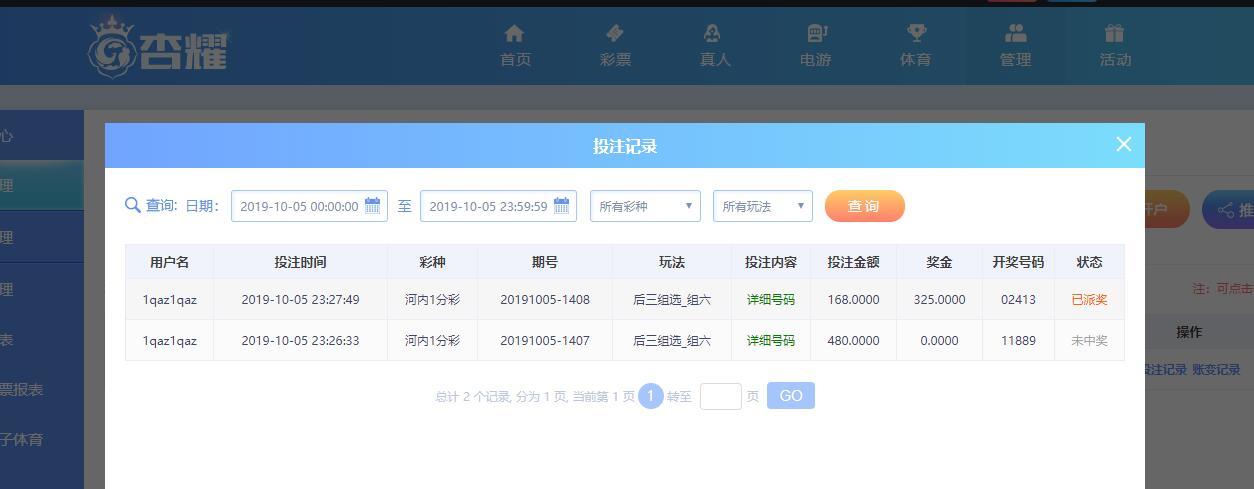Open 详细号码 for period 20191005-1408
The image size is (1254, 489).
pyautogui.click(x=770, y=299)
